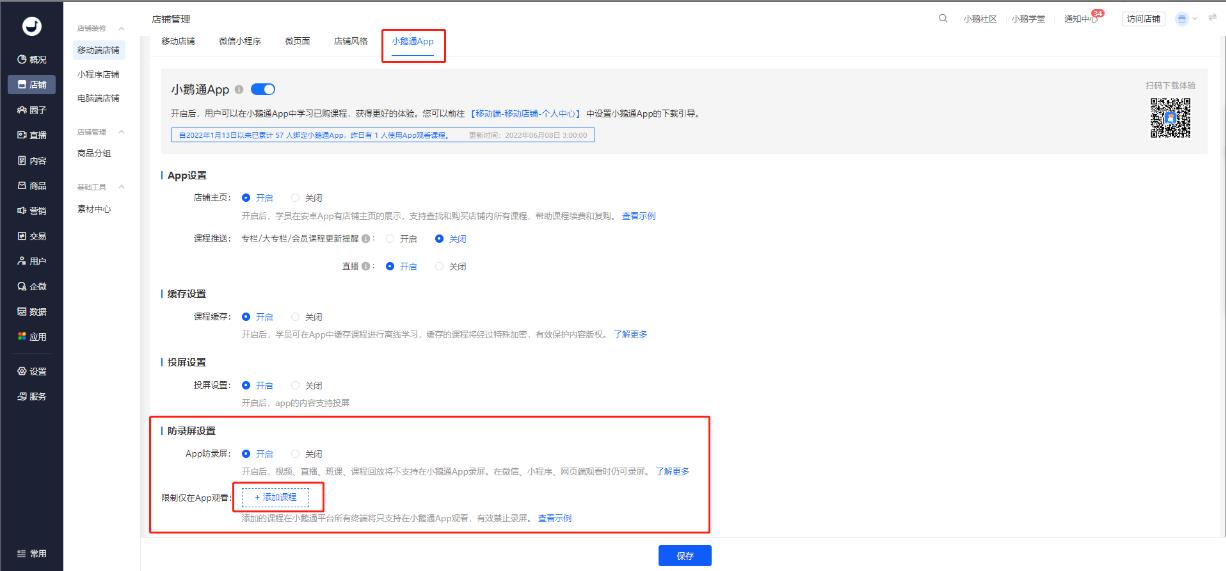Click info icon beside 小鹅通App title
This screenshot has width=1226, height=571.
click(238, 90)
